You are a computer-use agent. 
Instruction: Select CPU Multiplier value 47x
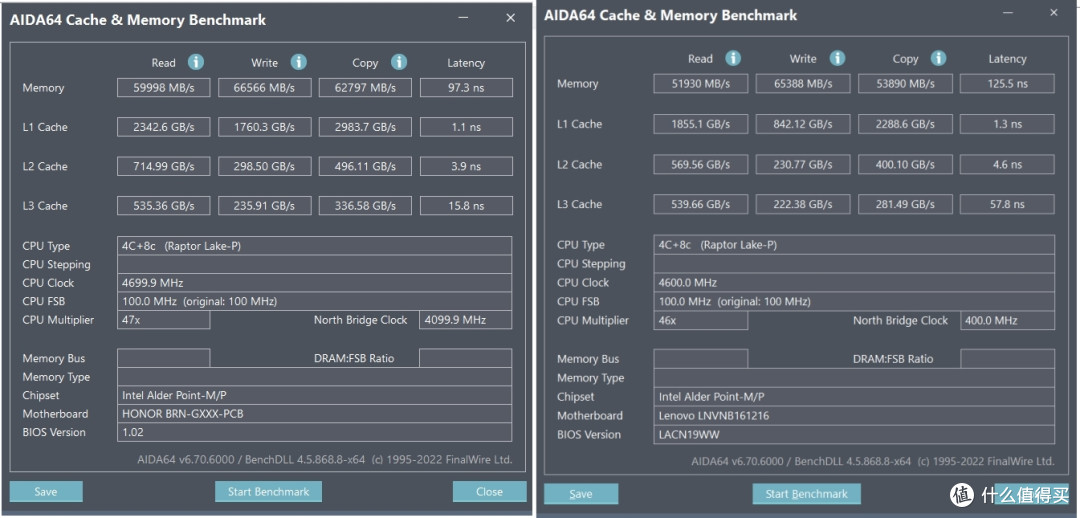(x=163, y=320)
